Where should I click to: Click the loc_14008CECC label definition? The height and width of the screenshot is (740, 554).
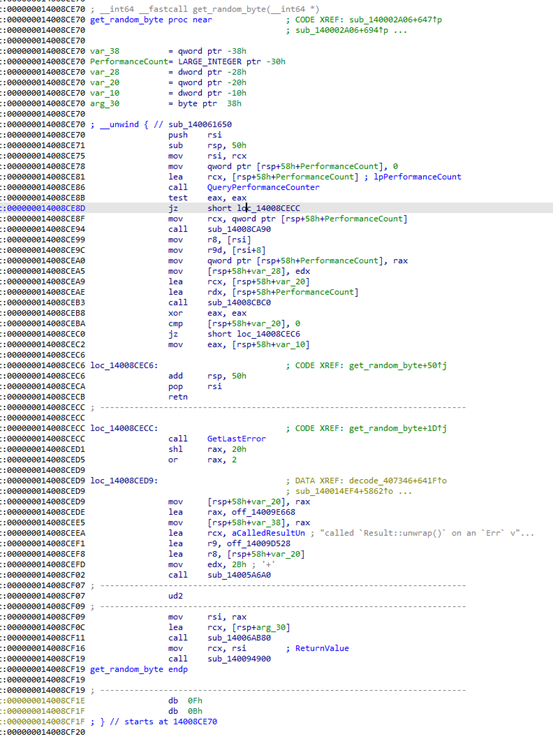point(124,429)
